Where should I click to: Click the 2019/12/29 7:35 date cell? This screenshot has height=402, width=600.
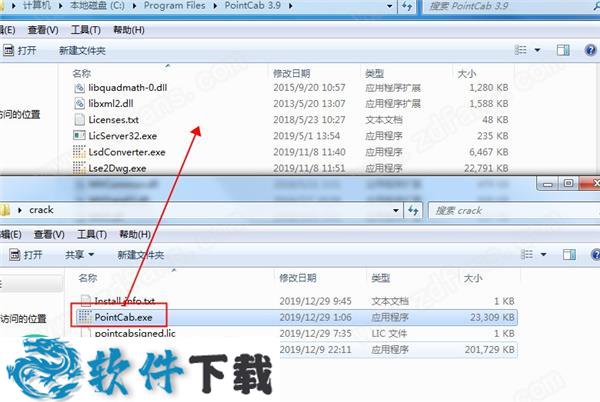pos(315,334)
